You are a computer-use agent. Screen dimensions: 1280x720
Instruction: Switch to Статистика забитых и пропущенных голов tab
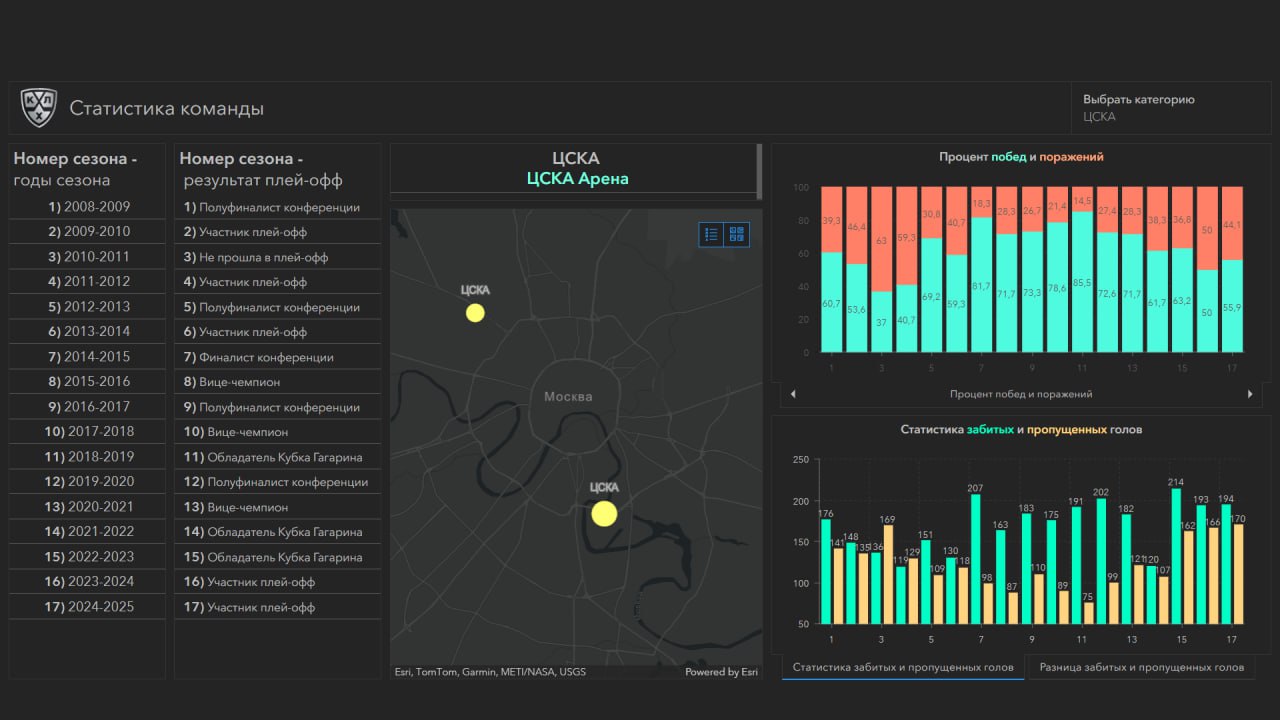[x=903, y=667]
